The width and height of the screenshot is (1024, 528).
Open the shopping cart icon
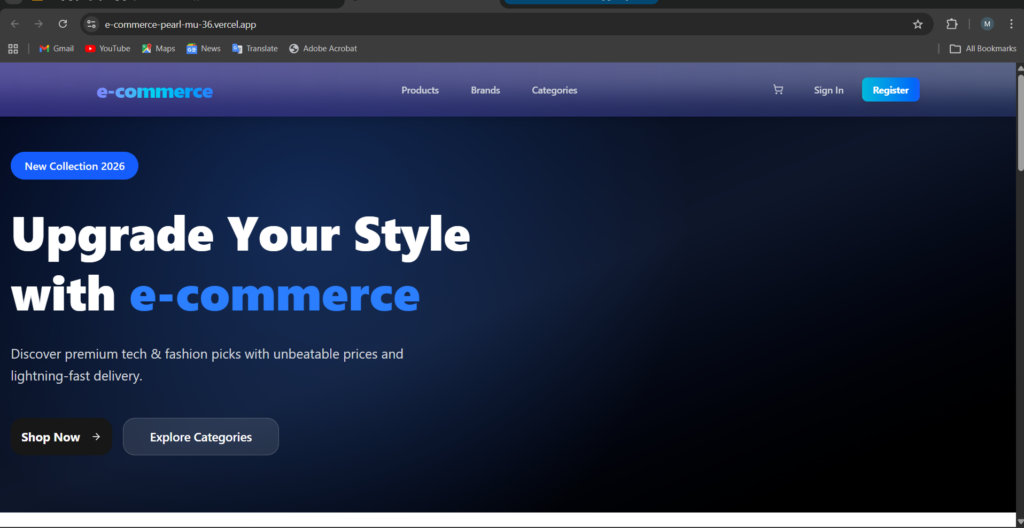coord(778,90)
